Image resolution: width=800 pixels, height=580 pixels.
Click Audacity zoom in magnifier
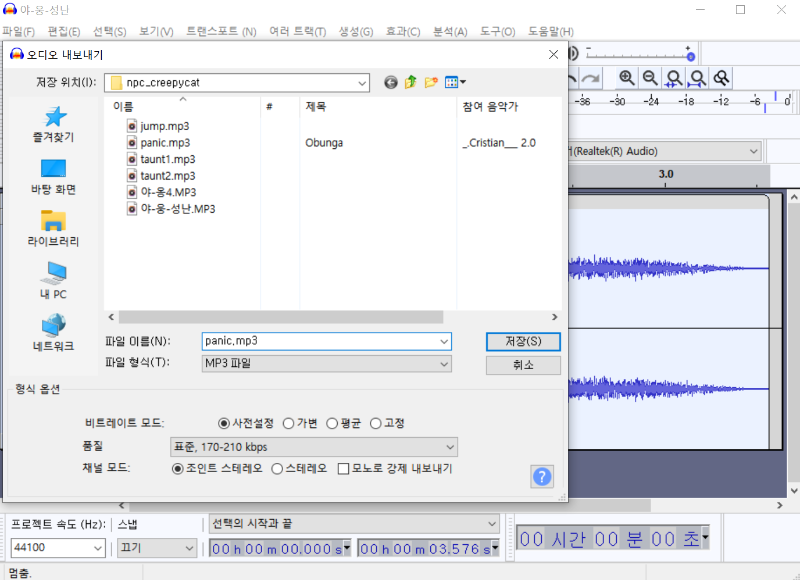click(627, 78)
